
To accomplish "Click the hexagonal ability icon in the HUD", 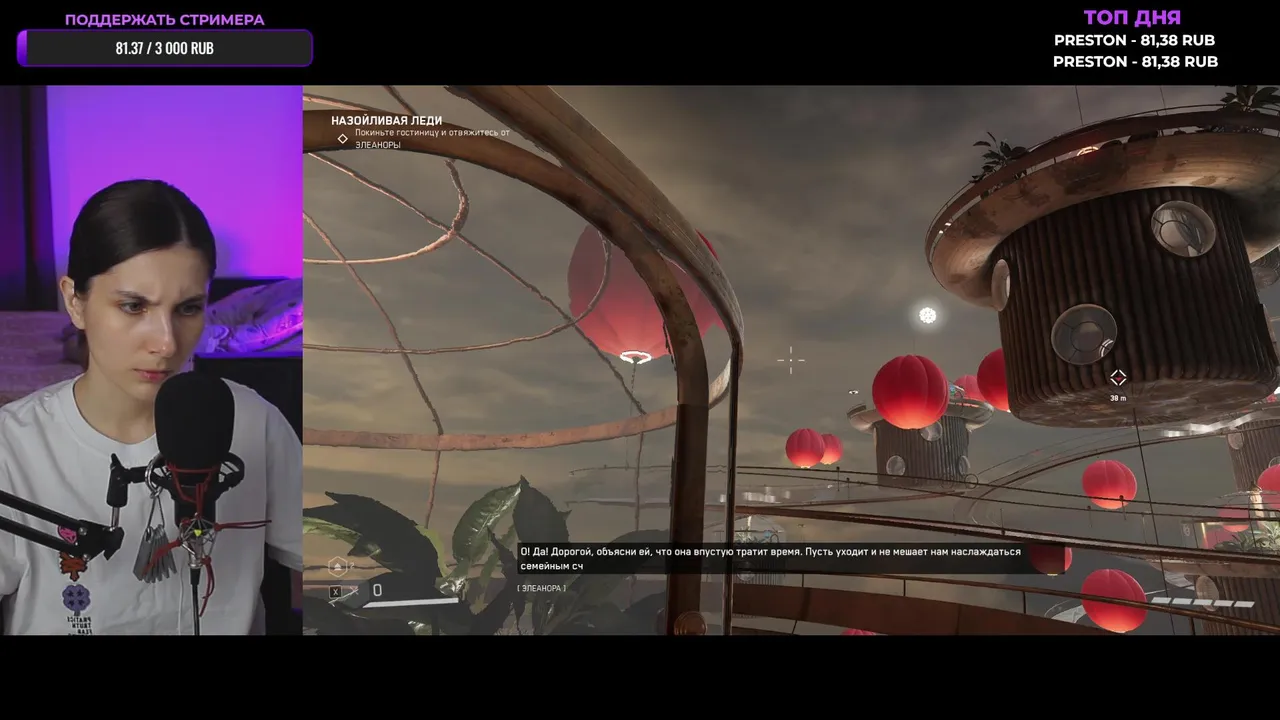I will (338, 566).
